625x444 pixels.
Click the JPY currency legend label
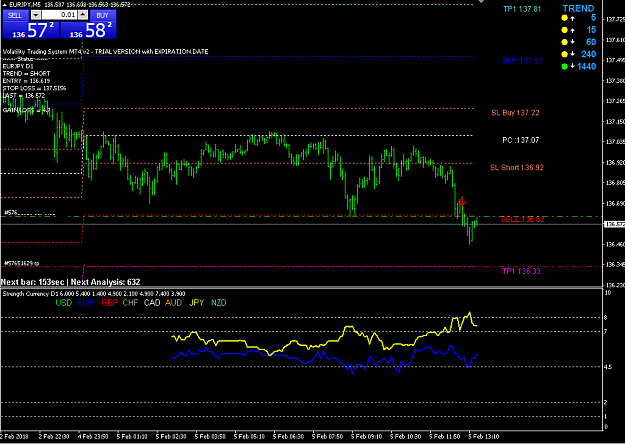tap(197, 303)
